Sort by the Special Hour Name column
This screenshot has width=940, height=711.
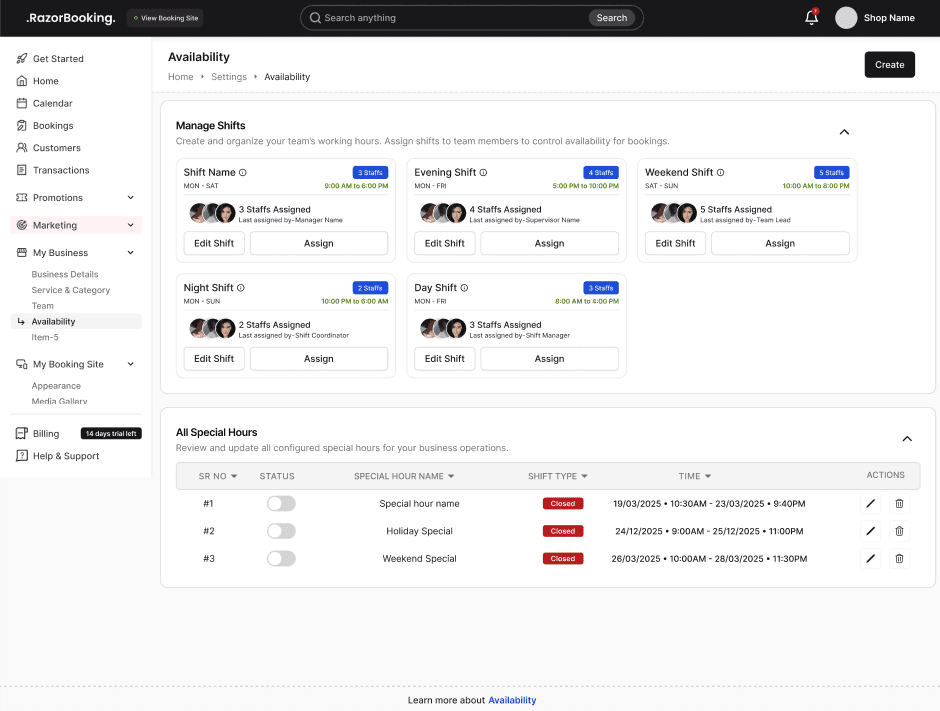(451, 476)
